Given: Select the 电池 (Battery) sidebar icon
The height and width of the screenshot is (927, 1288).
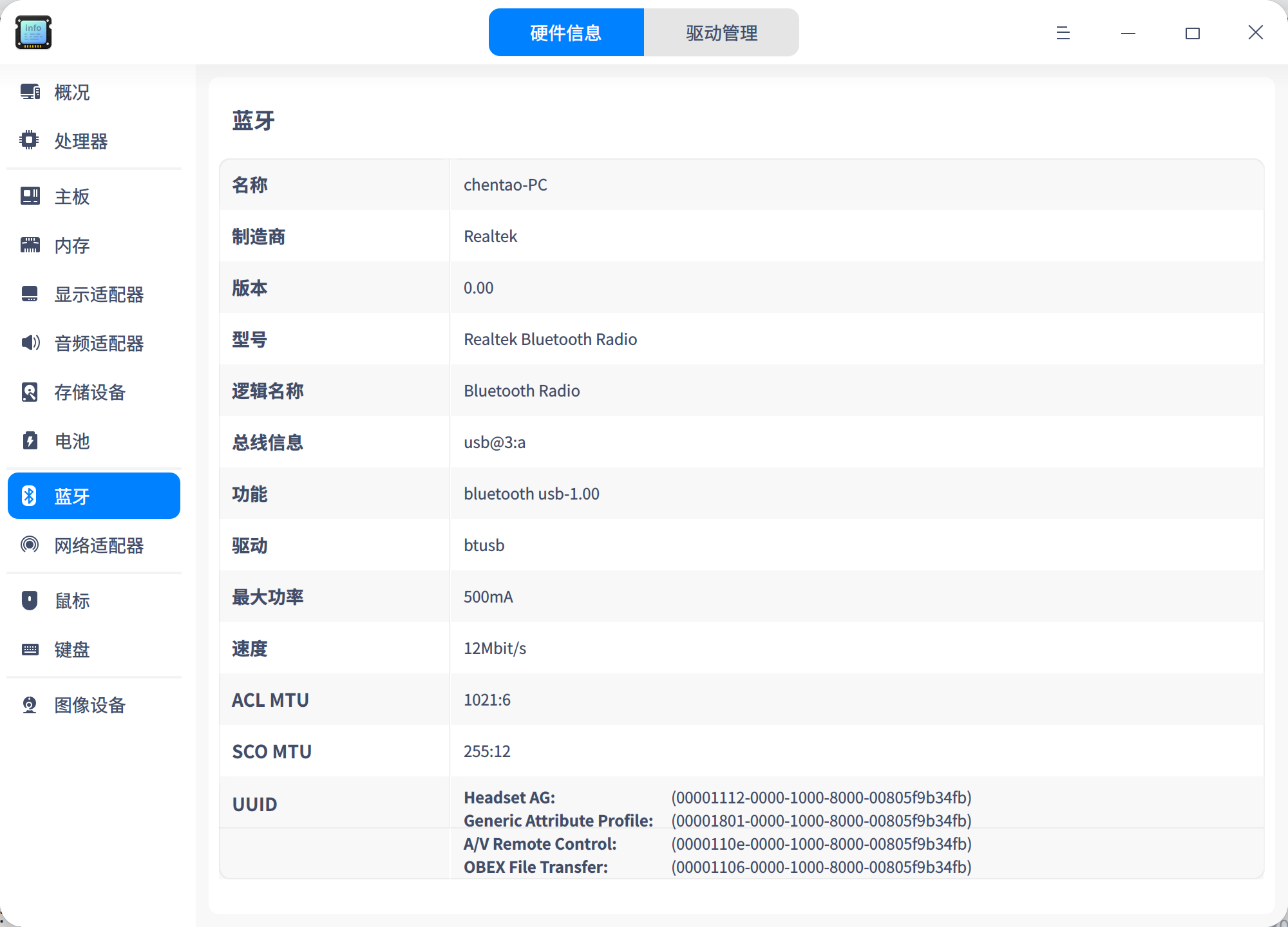Looking at the screenshot, I should coord(29,442).
